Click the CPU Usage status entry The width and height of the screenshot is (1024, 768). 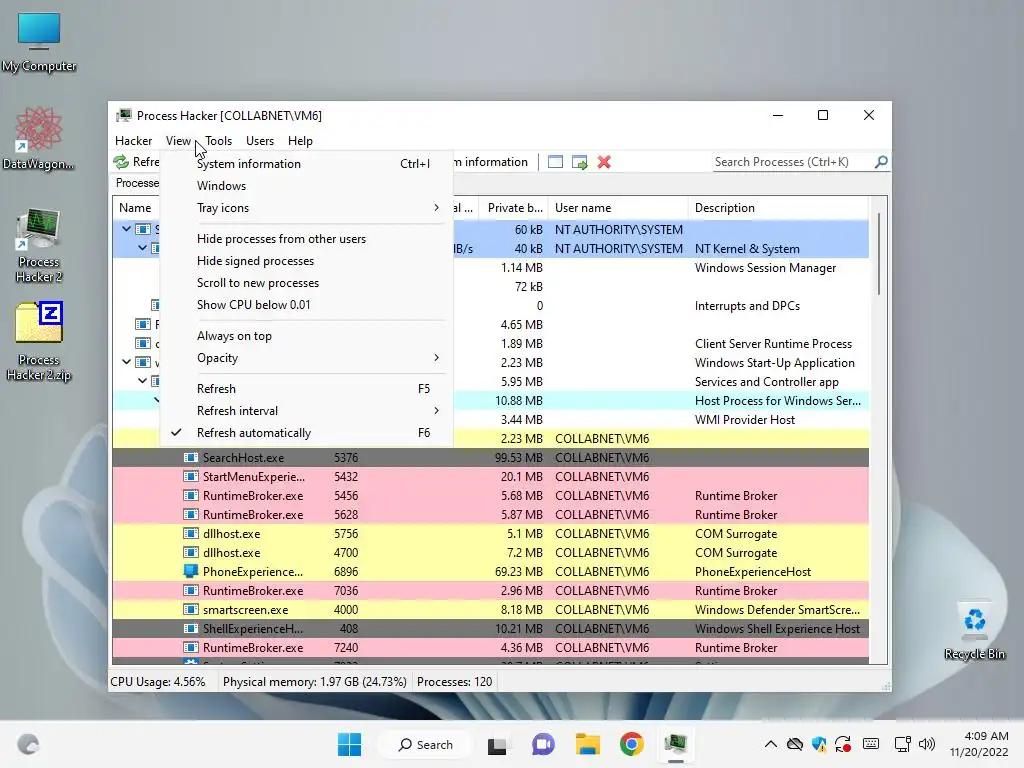point(157,682)
